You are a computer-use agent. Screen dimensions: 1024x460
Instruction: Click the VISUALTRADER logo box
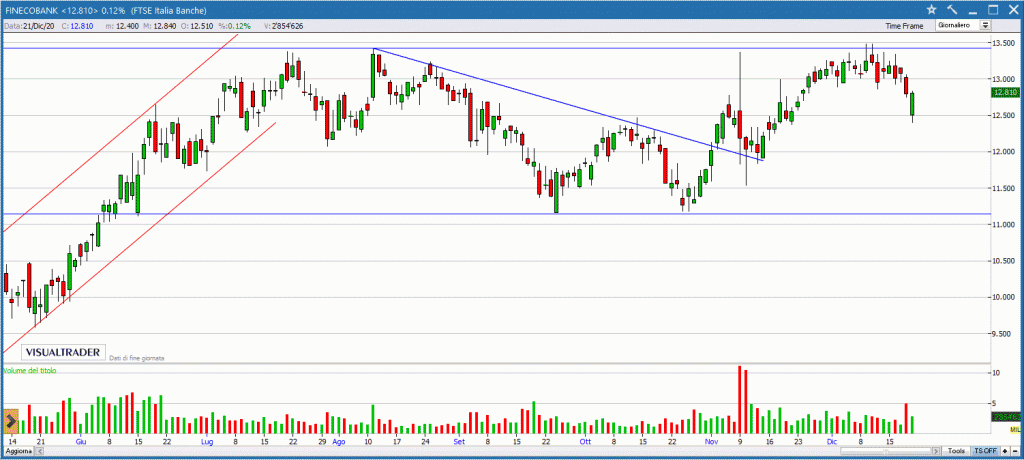(x=63, y=352)
